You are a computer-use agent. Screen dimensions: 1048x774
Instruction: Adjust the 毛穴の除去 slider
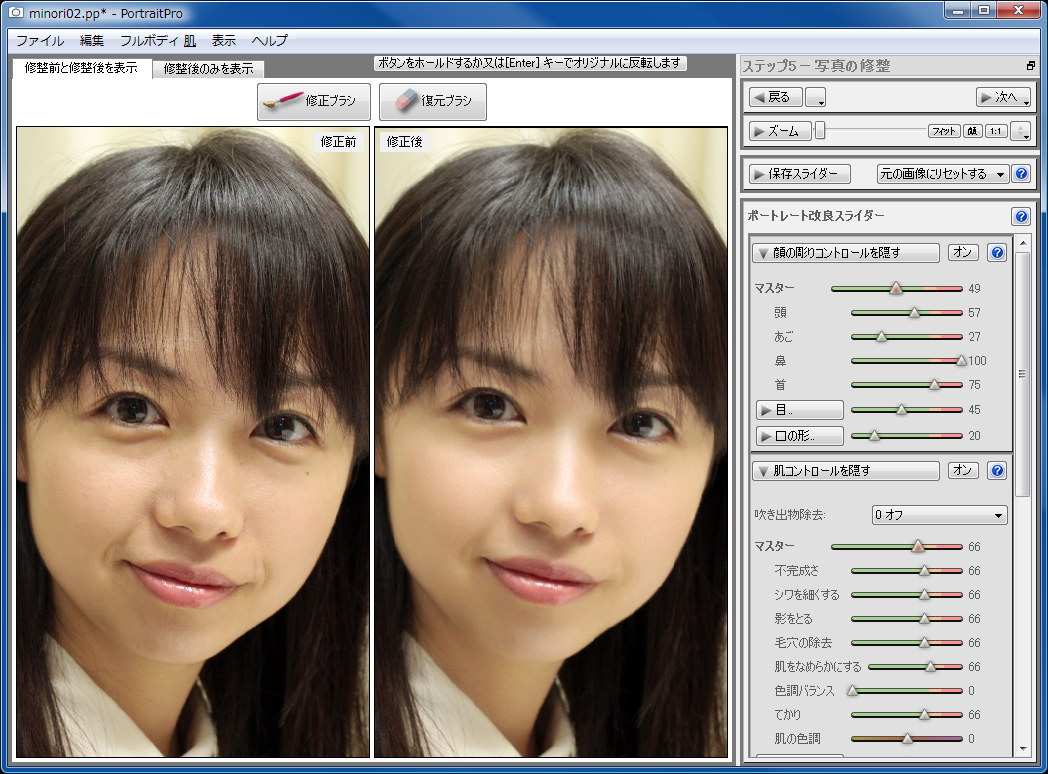click(x=906, y=642)
